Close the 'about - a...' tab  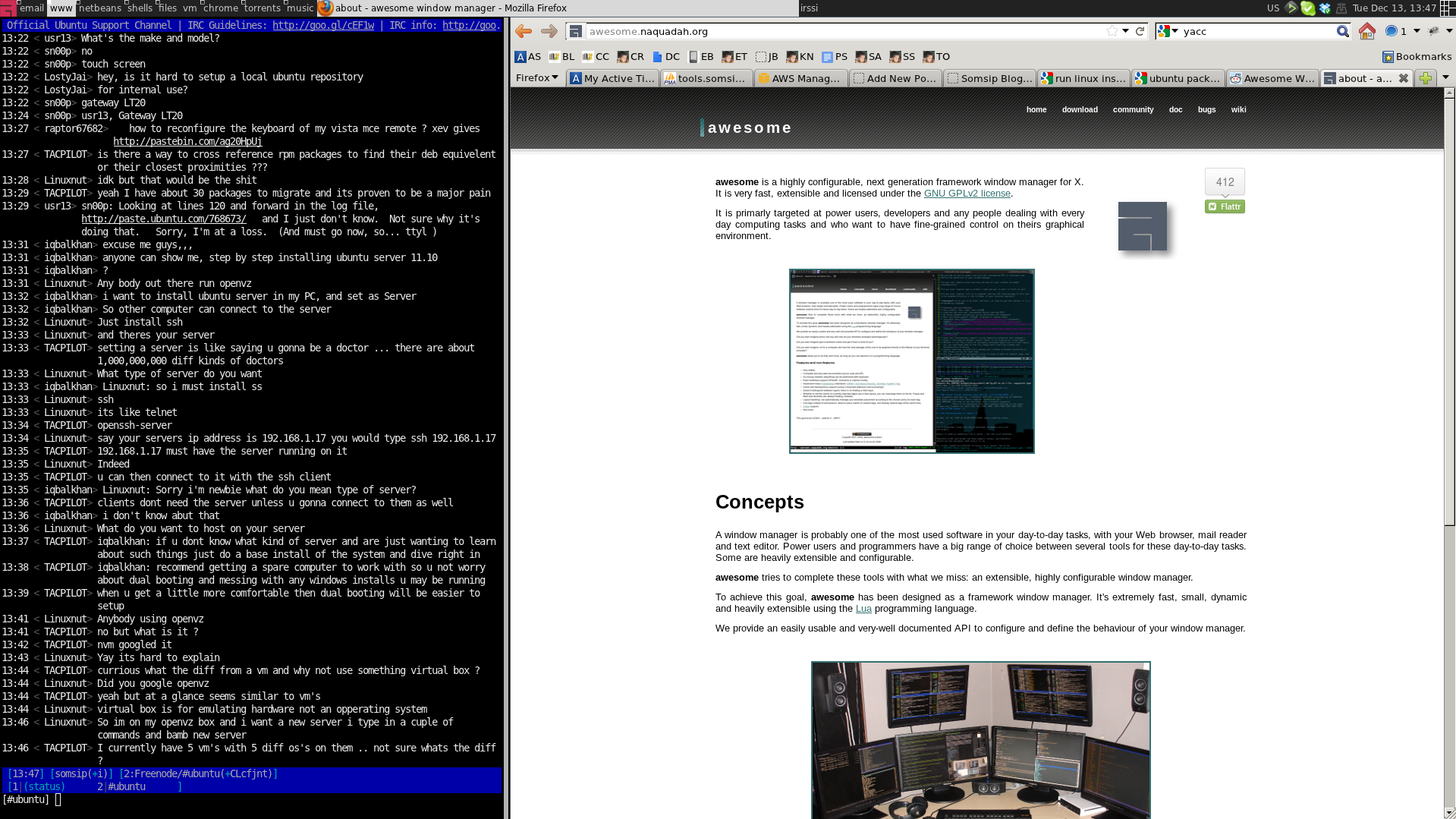click(x=1404, y=78)
